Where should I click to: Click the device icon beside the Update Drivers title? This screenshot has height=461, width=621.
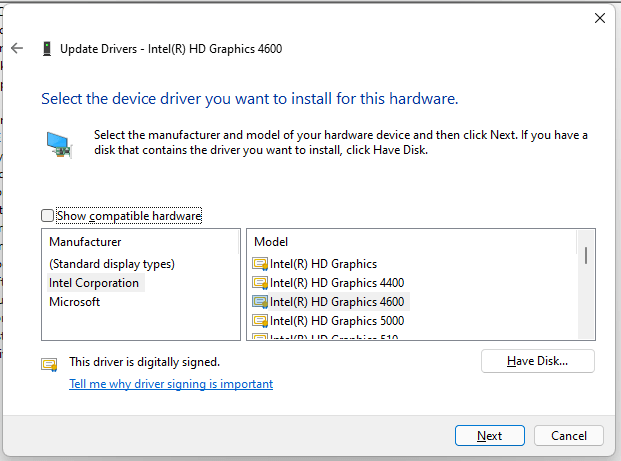pos(47,49)
